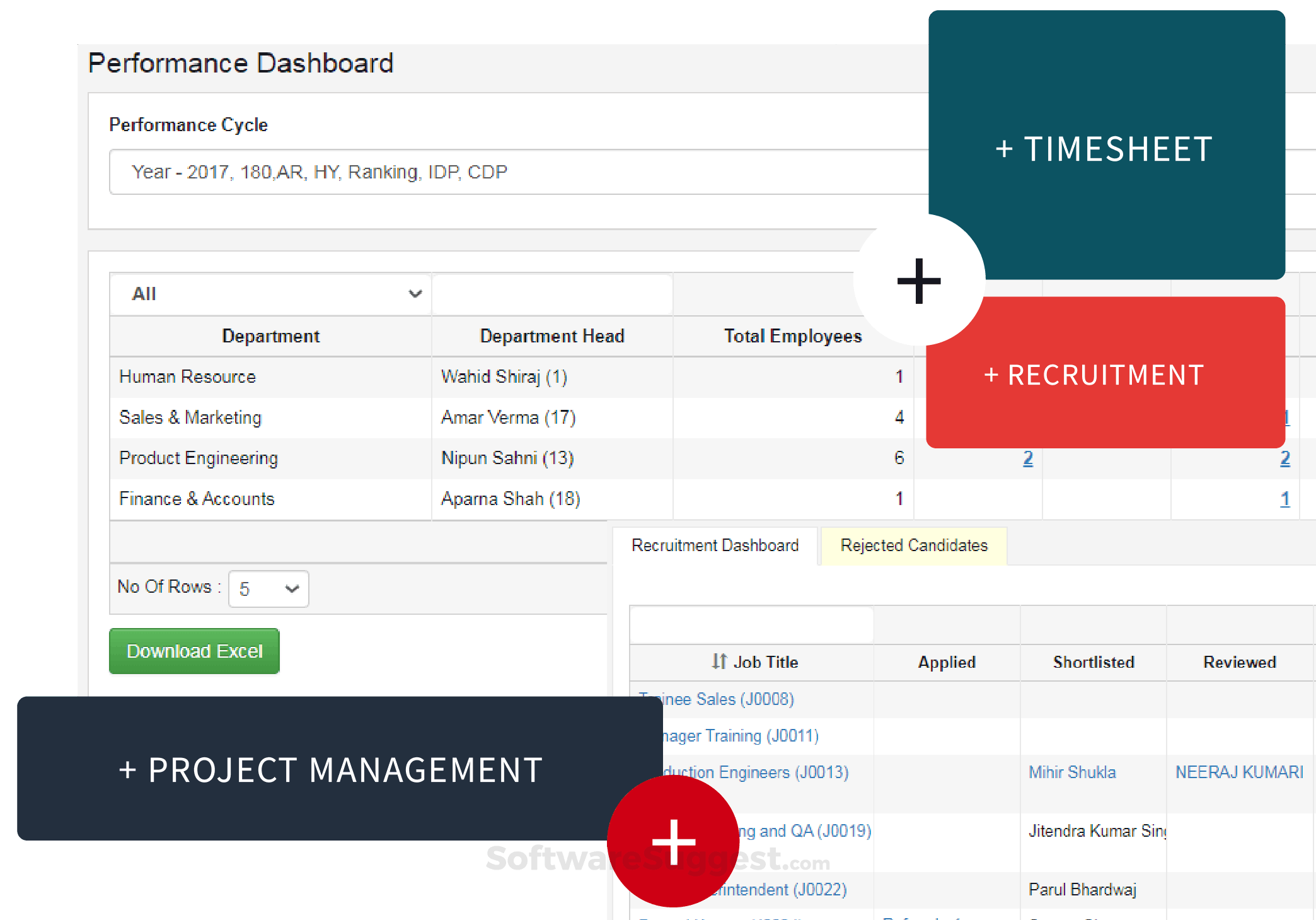Image resolution: width=1316 pixels, height=920 pixels.
Task: Open the Timesheet banner
Action: click(x=1107, y=145)
